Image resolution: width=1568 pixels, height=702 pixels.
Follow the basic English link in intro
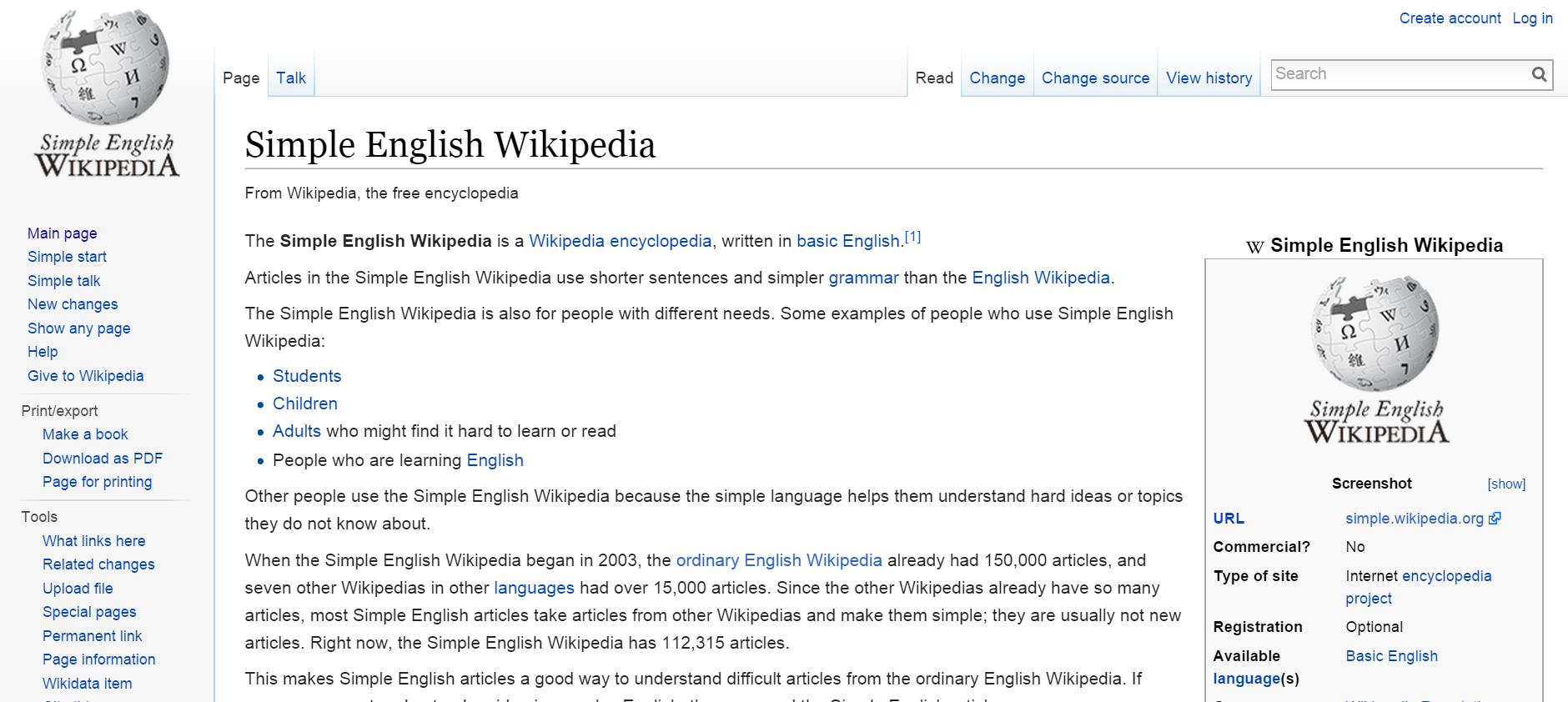point(848,241)
